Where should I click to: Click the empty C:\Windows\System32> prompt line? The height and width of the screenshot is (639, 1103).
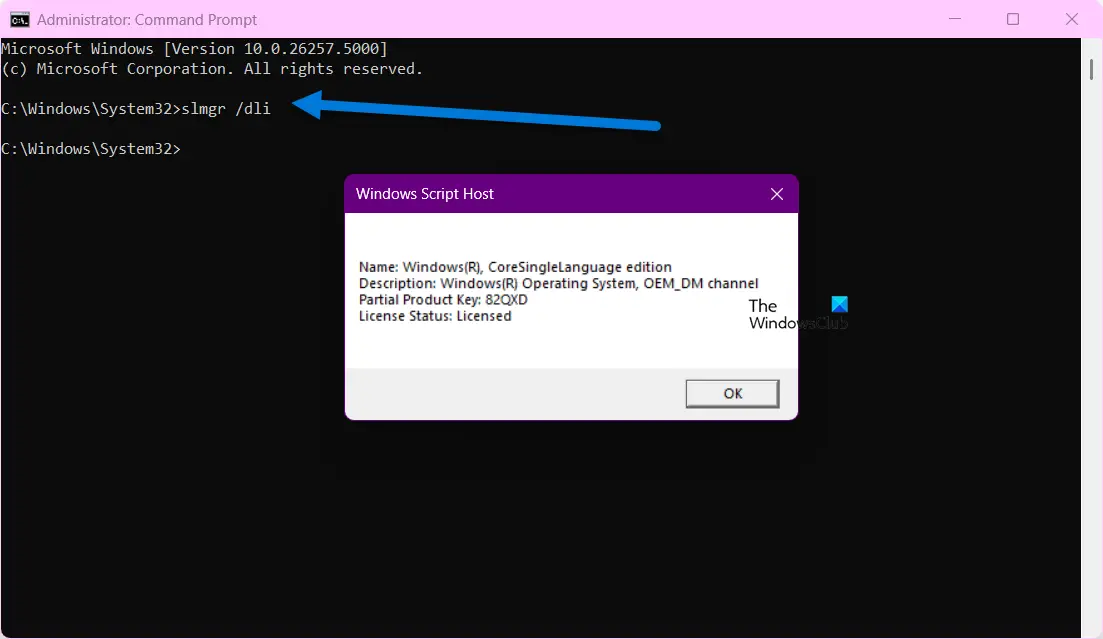coord(91,148)
